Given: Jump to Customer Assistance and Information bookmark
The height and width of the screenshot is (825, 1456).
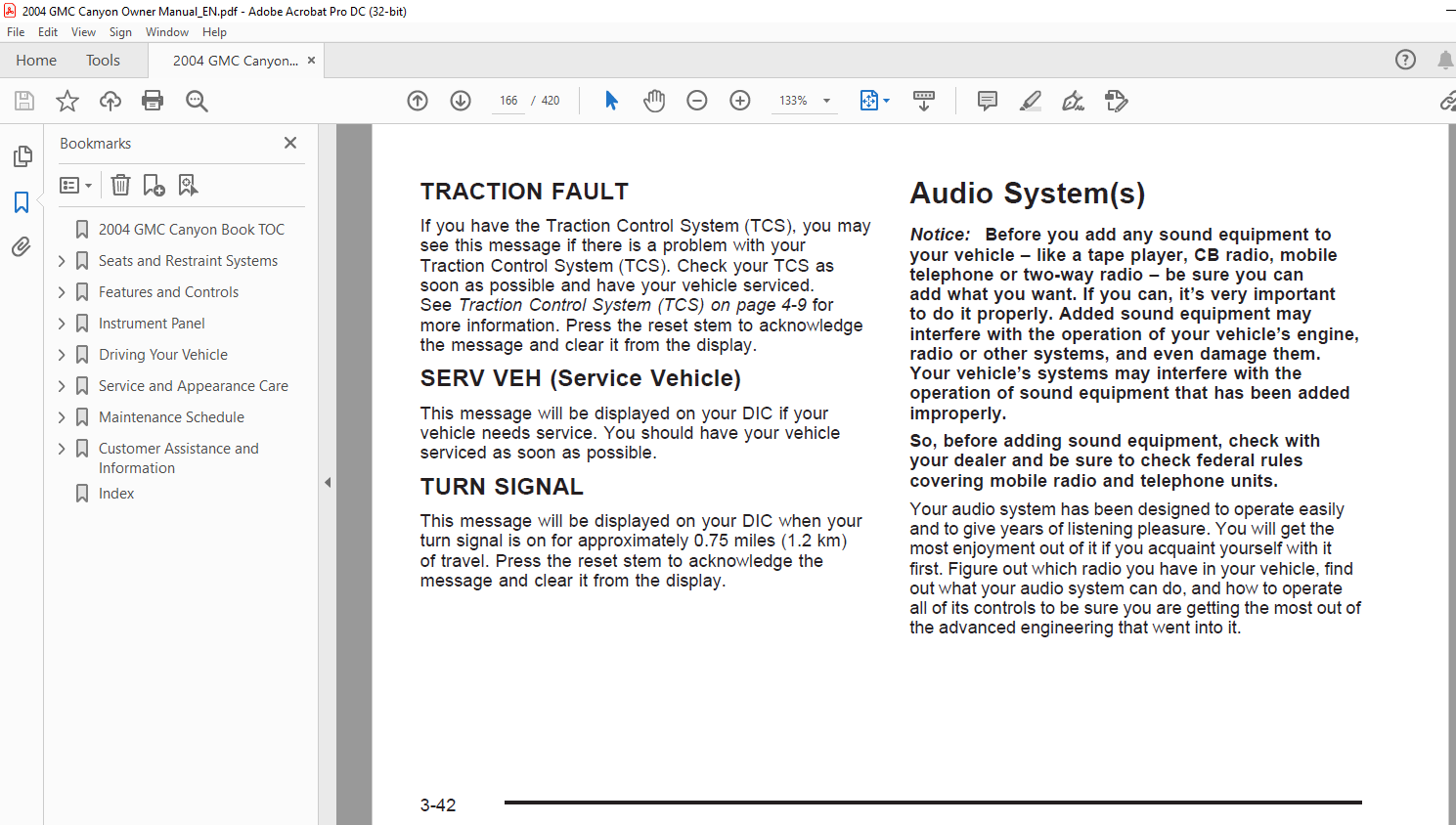Looking at the screenshot, I should click(179, 458).
